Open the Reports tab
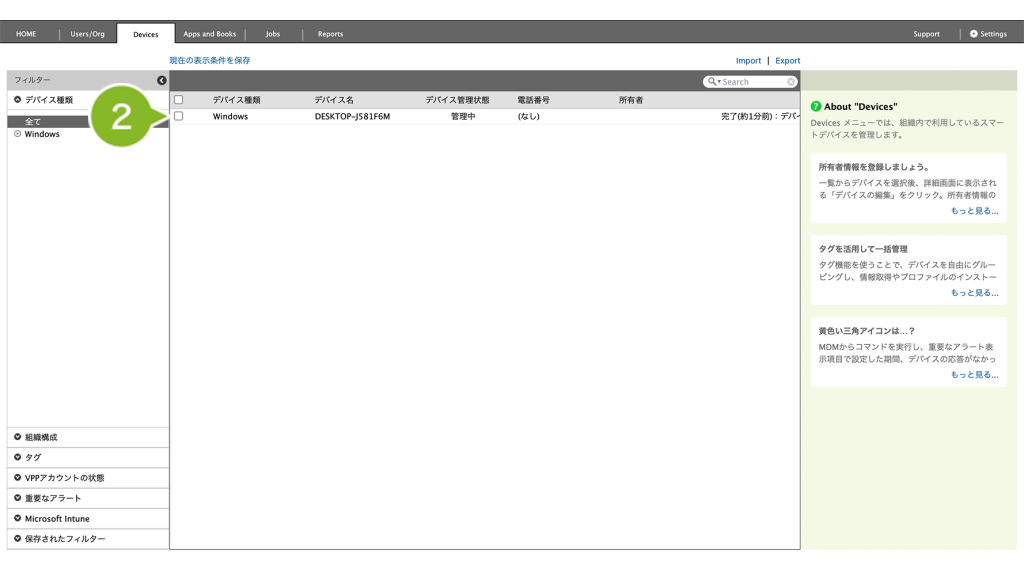This screenshot has height=576, width=1024. 330,34
